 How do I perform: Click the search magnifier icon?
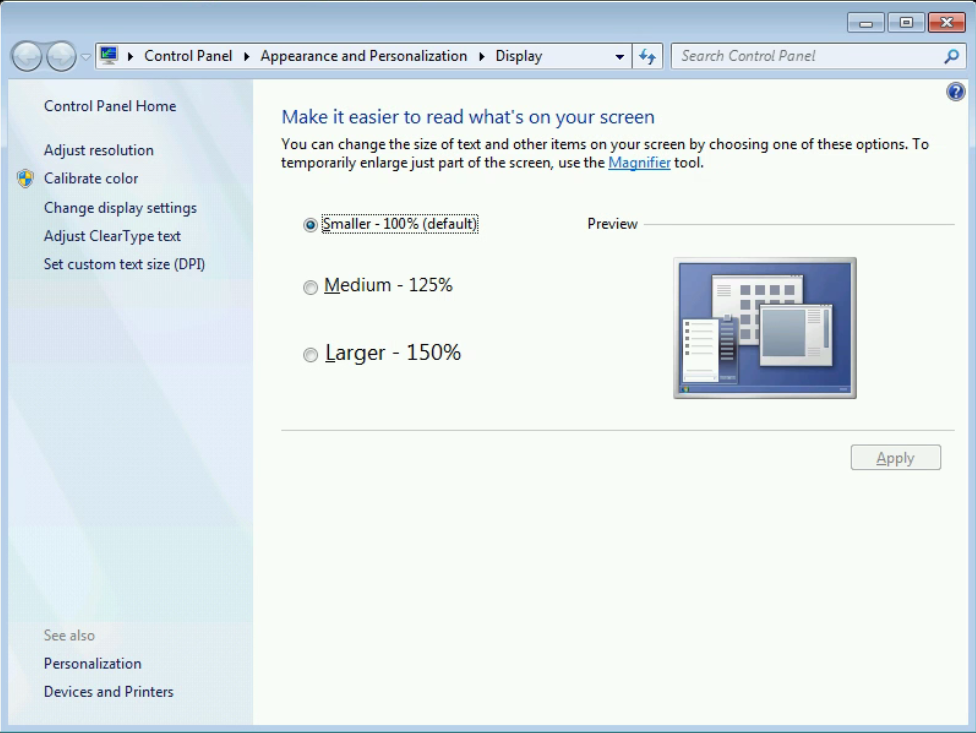(x=951, y=57)
